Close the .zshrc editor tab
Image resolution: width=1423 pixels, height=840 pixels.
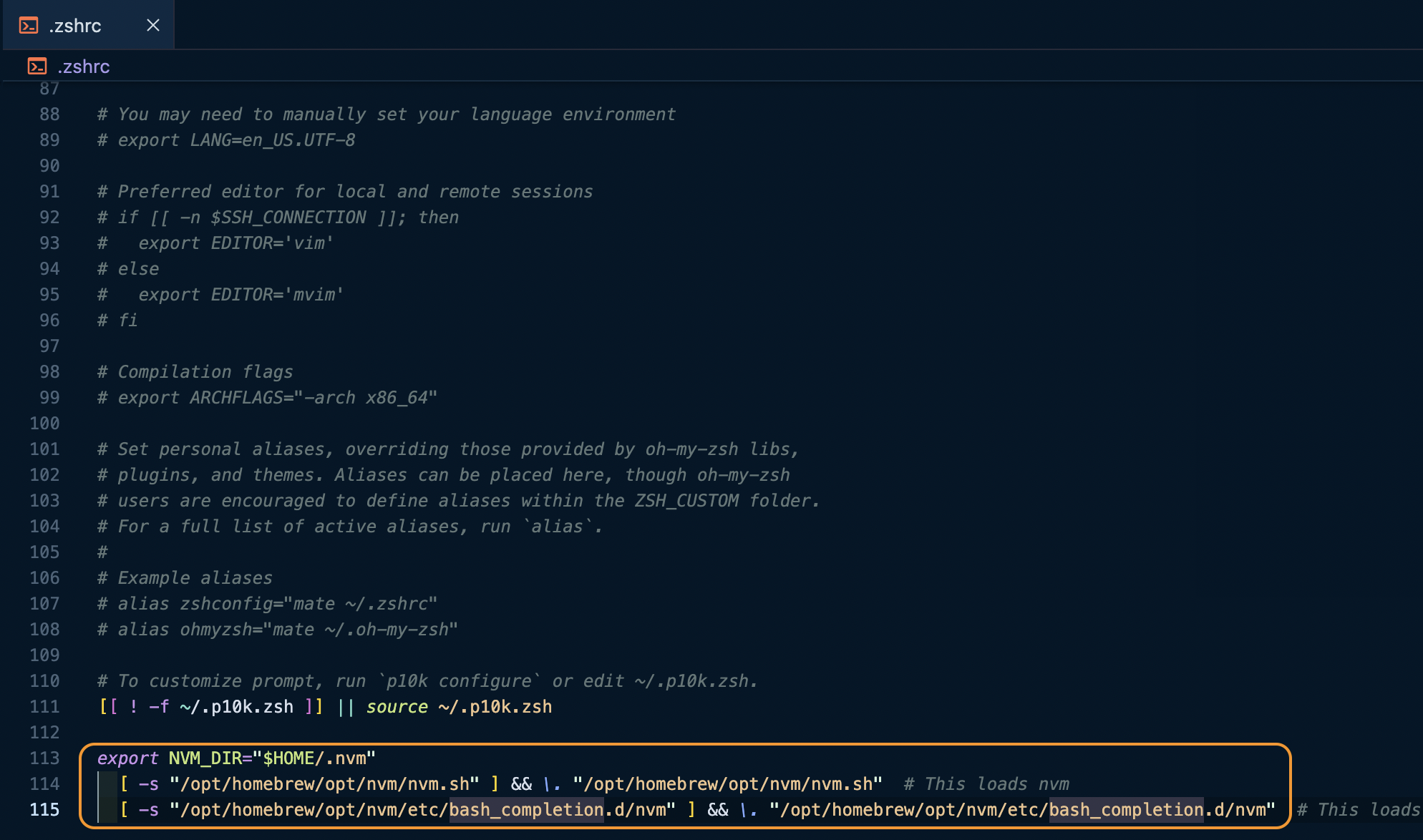pos(152,26)
